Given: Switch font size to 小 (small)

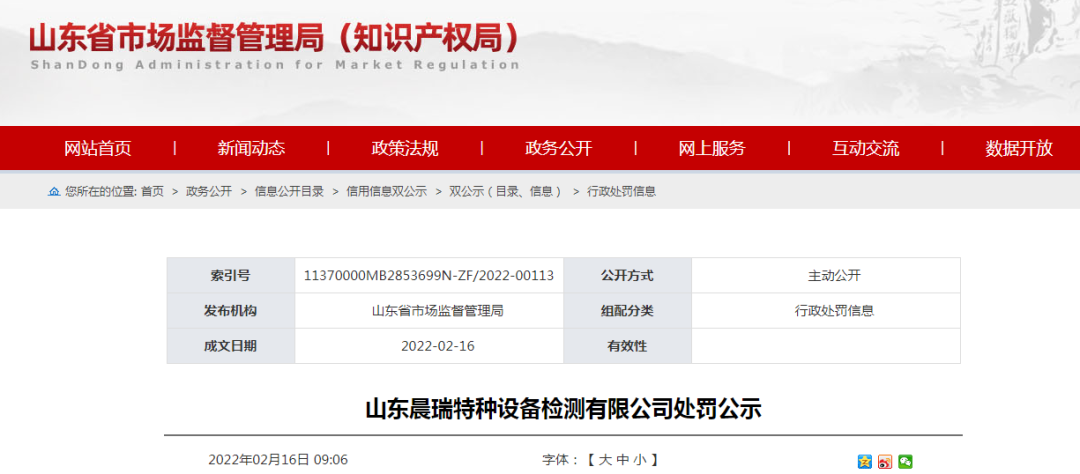Looking at the screenshot, I should [638, 460].
